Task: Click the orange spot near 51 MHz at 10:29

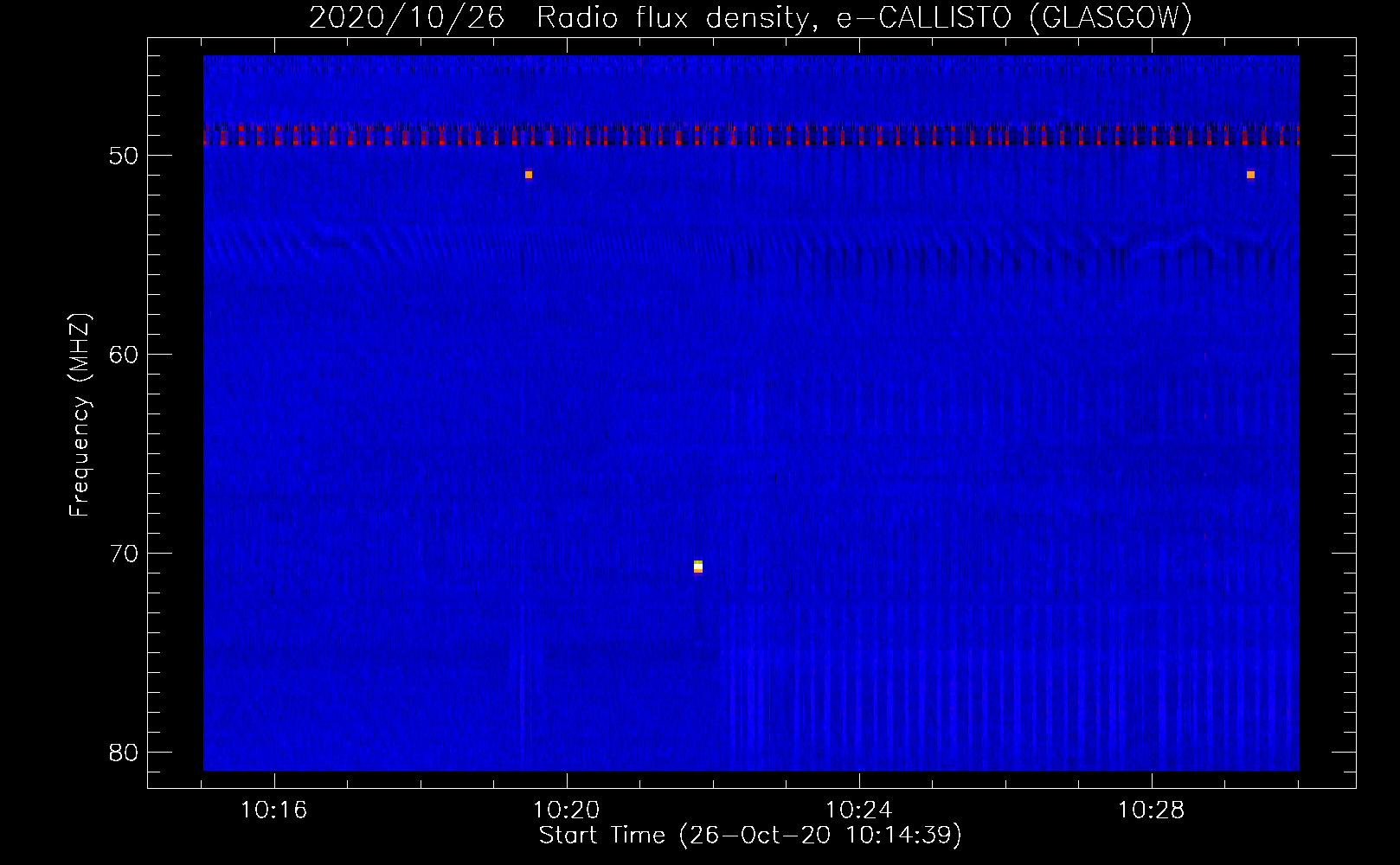Action: (x=1250, y=175)
